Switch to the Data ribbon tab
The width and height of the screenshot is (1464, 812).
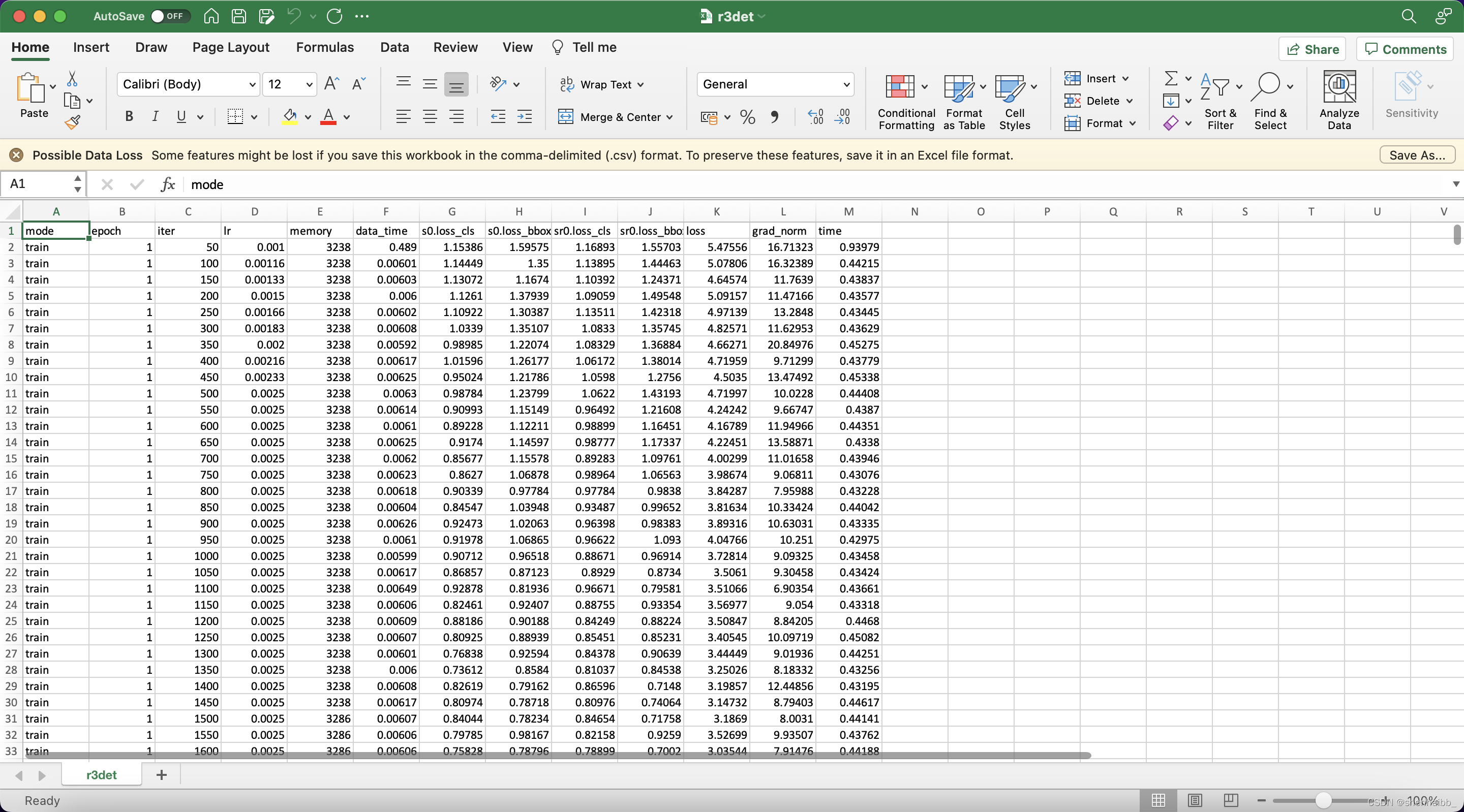click(x=394, y=47)
